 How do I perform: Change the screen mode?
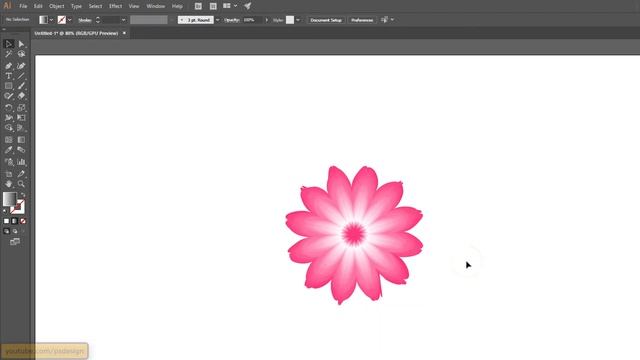[15, 242]
